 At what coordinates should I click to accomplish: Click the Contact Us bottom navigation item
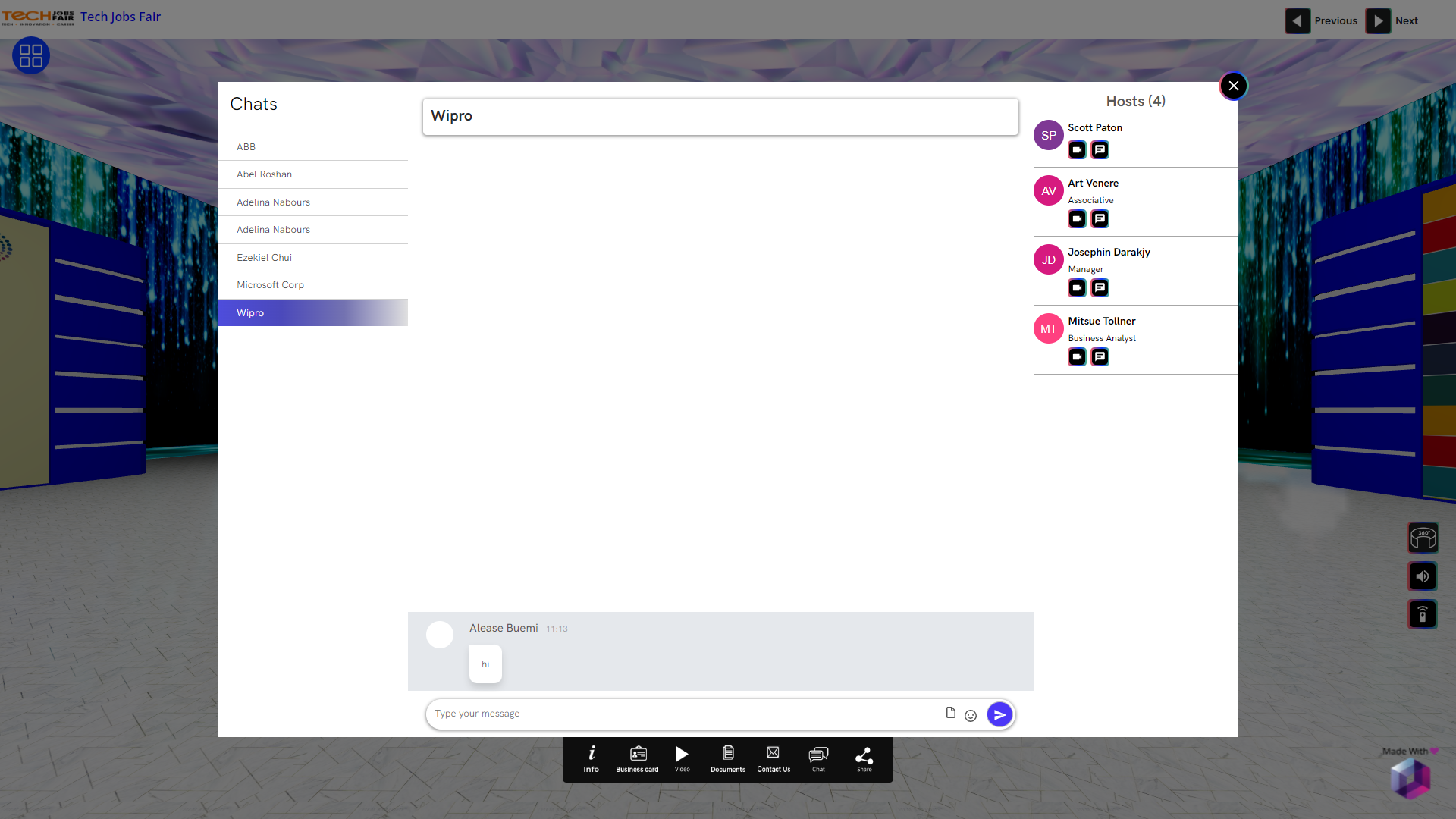click(x=773, y=760)
